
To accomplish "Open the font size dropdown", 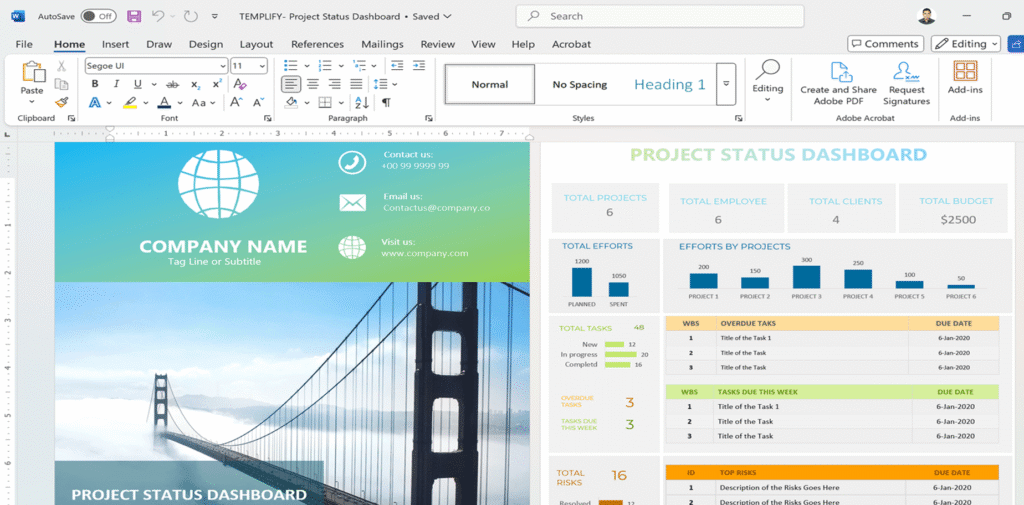I will [x=249, y=65].
